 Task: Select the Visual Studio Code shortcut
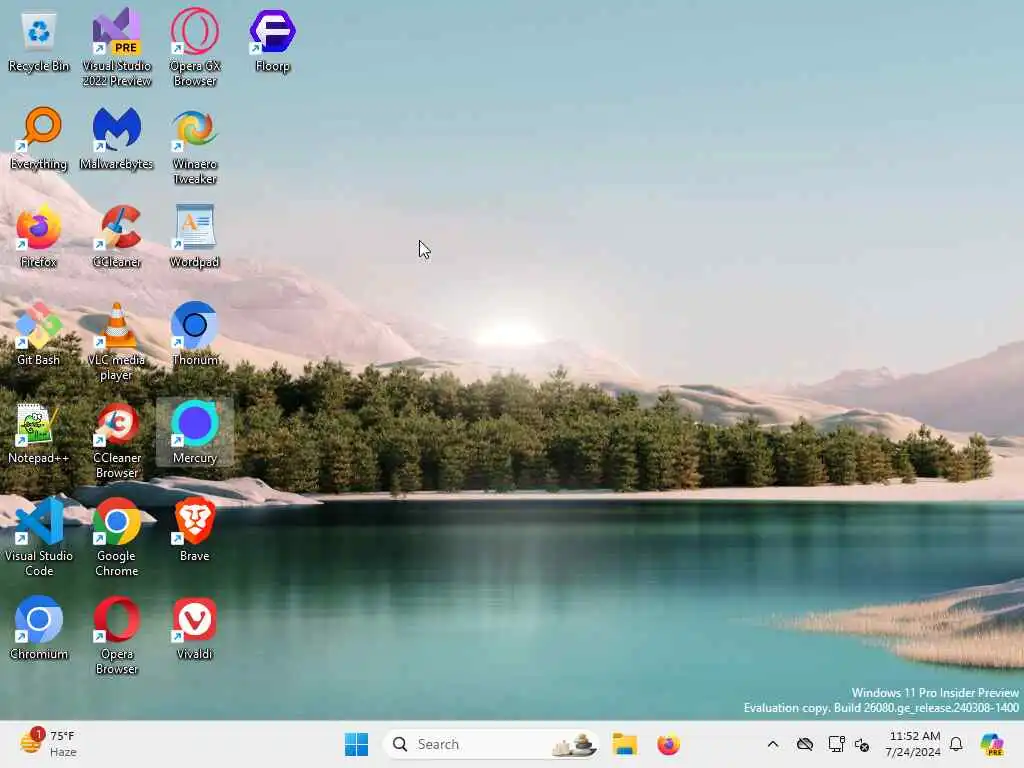pyautogui.click(x=39, y=538)
